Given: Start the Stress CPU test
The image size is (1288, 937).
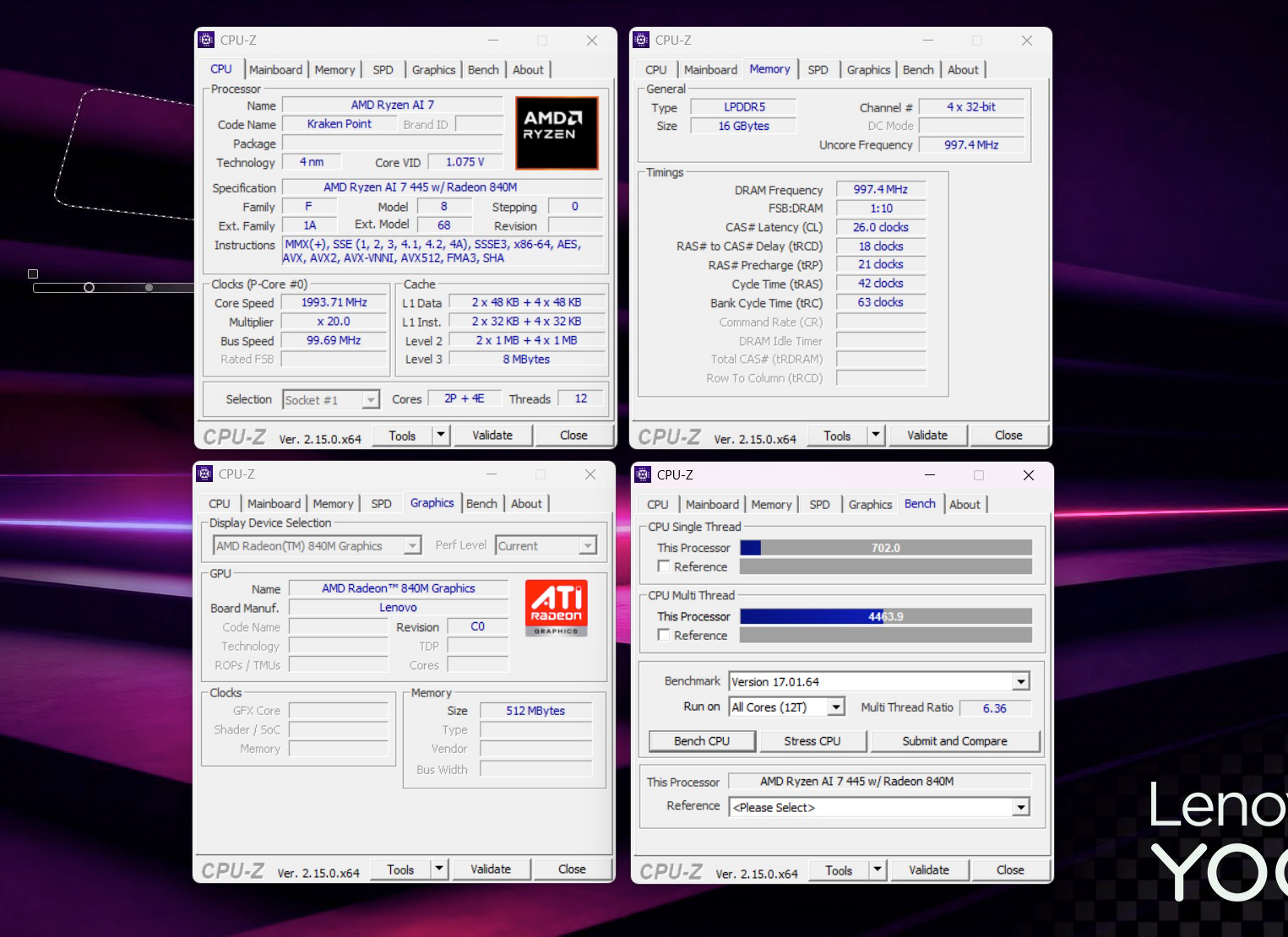Looking at the screenshot, I should point(812,741).
